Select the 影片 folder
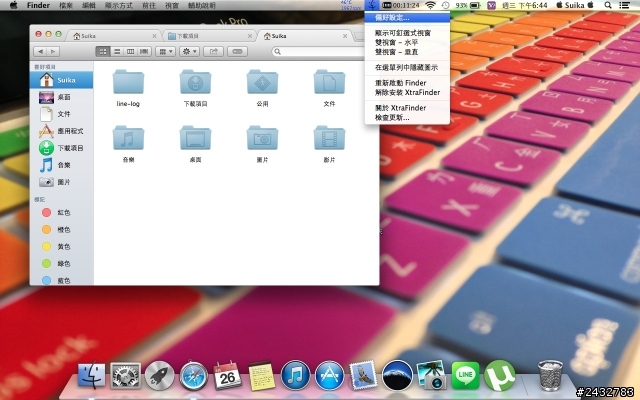This screenshot has width=640, height=400. [x=329, y=138]
